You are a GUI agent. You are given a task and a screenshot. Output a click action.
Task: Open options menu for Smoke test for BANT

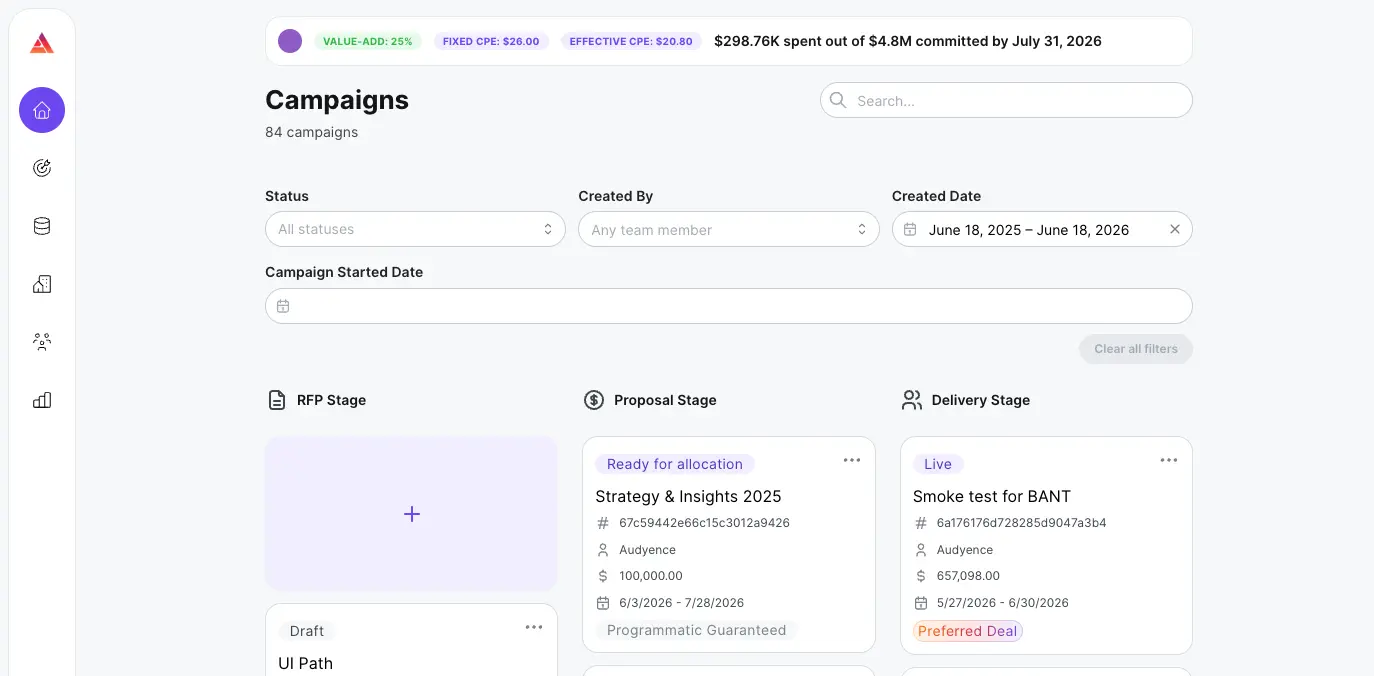tap(1169, 460)
